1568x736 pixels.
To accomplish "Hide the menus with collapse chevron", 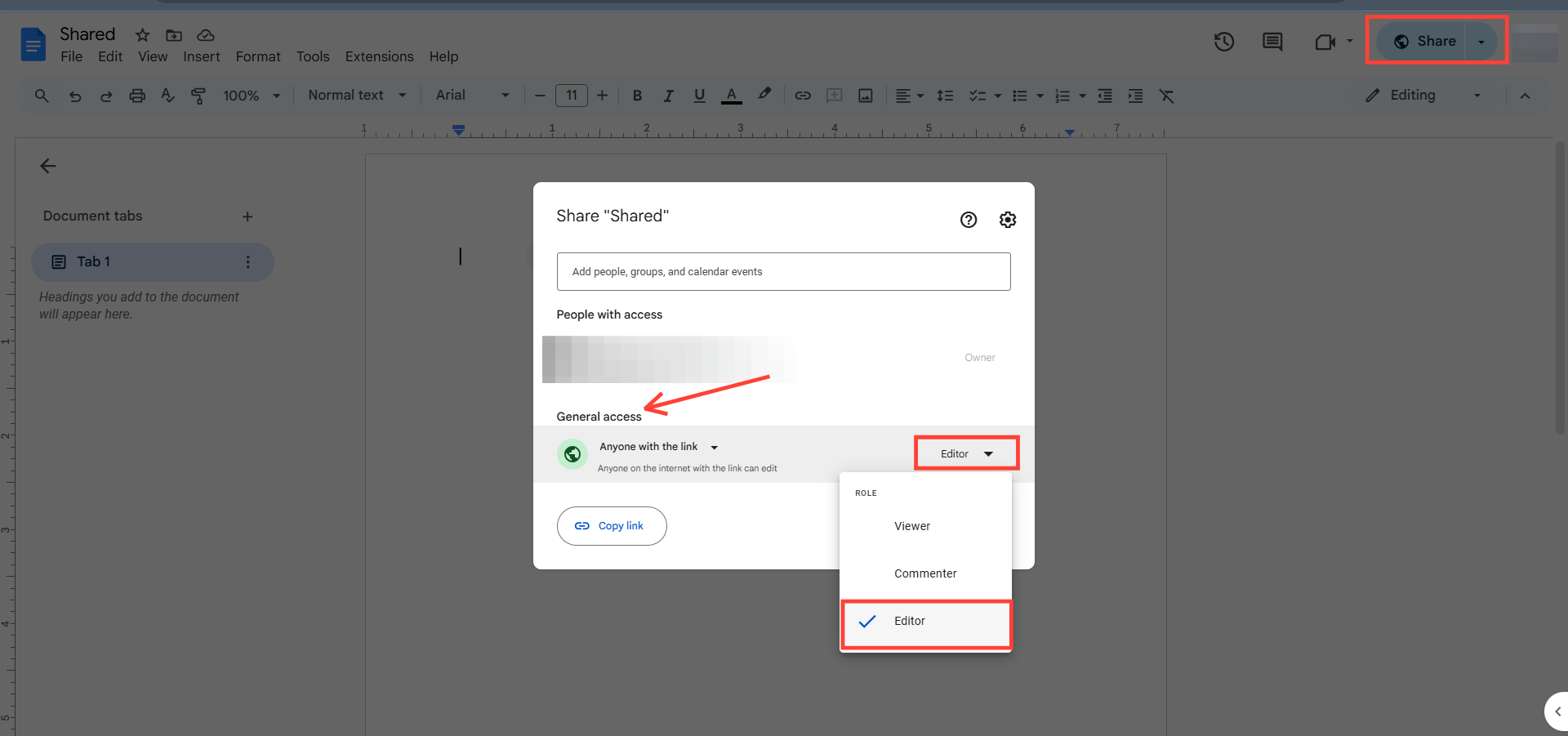I will [x=1525, y=96].
